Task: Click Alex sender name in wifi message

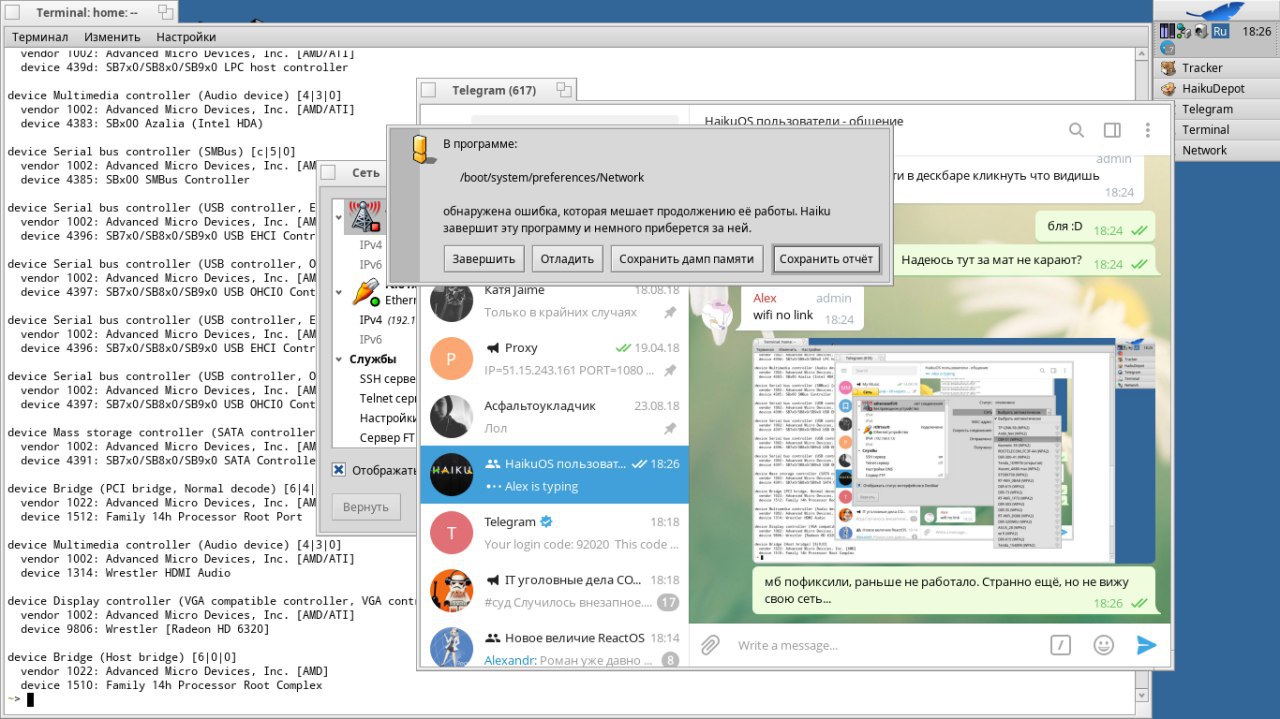Action: pyautogui.click(x=765, y=298)
